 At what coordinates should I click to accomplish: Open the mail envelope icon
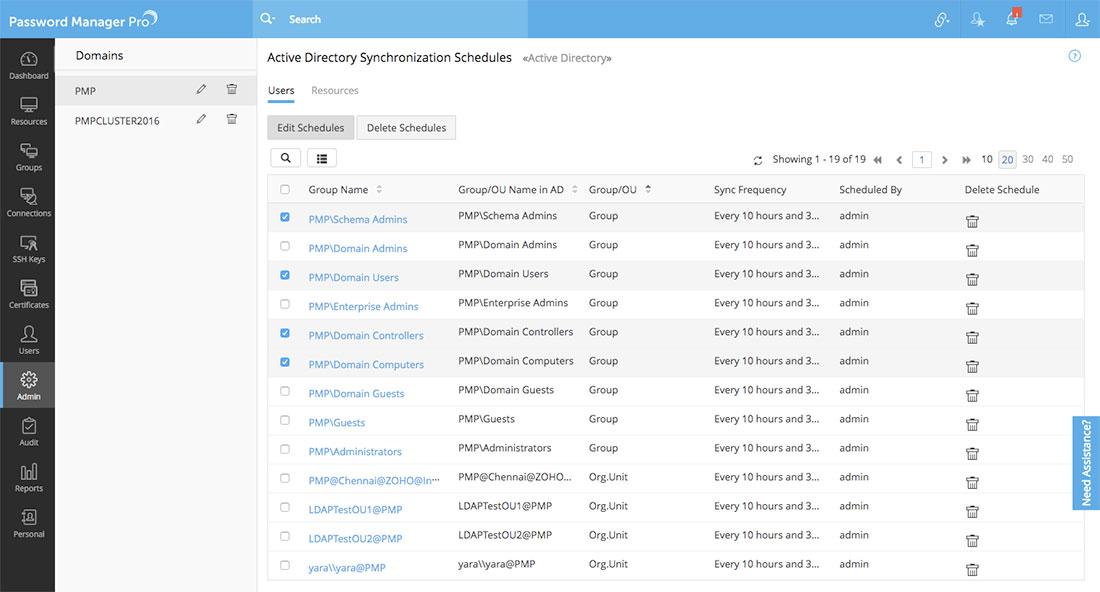1046,19
